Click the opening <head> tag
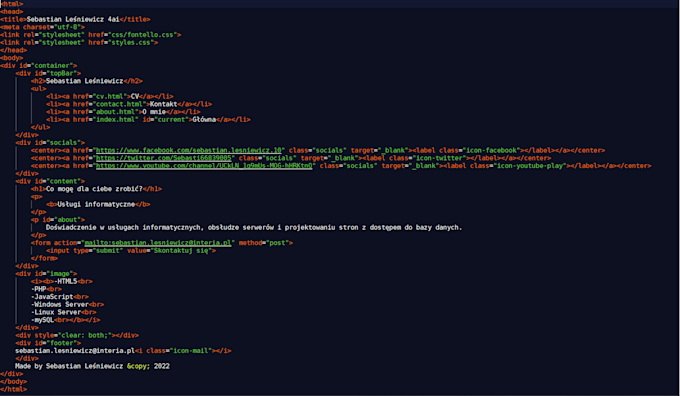Screen dimensions: 680x396 [12, 12]
